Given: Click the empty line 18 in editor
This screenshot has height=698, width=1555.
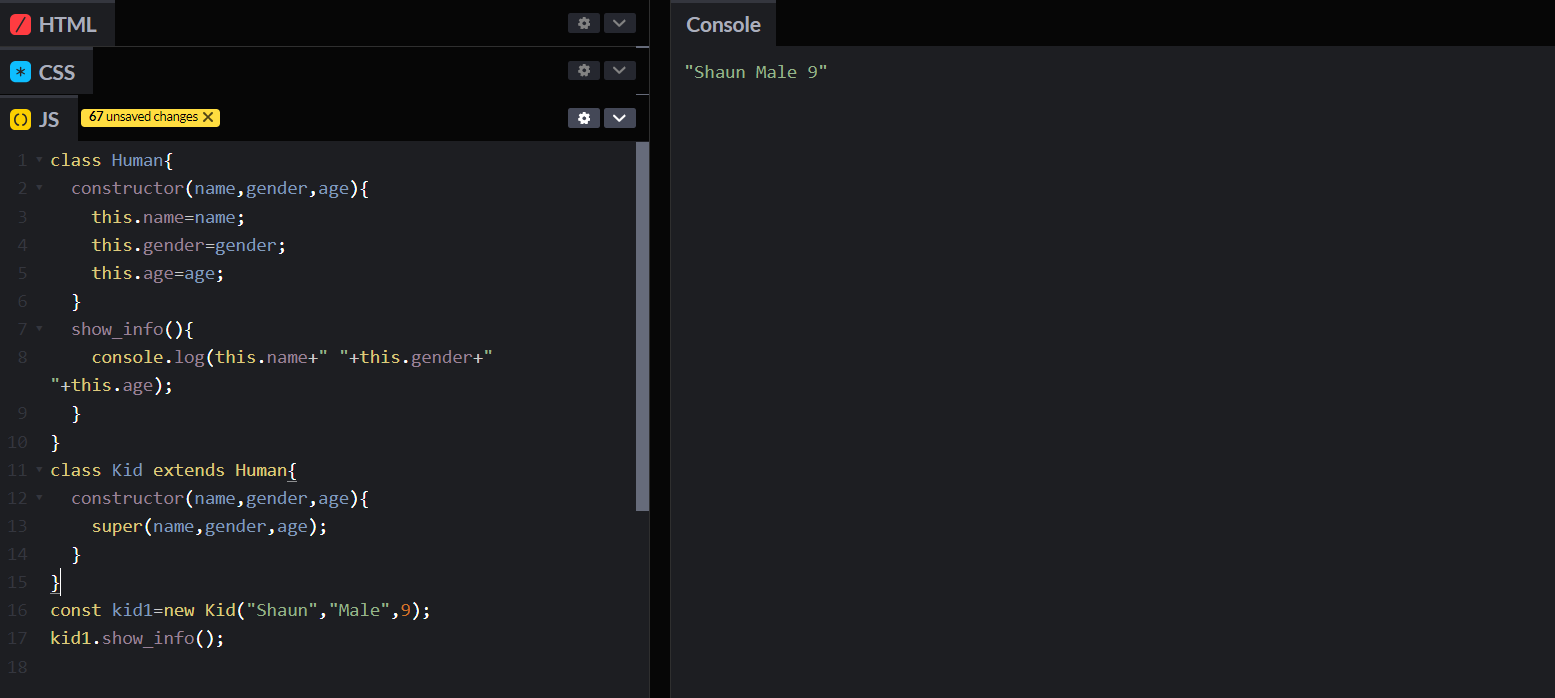Looking at the screenshot, I should 340,667.
